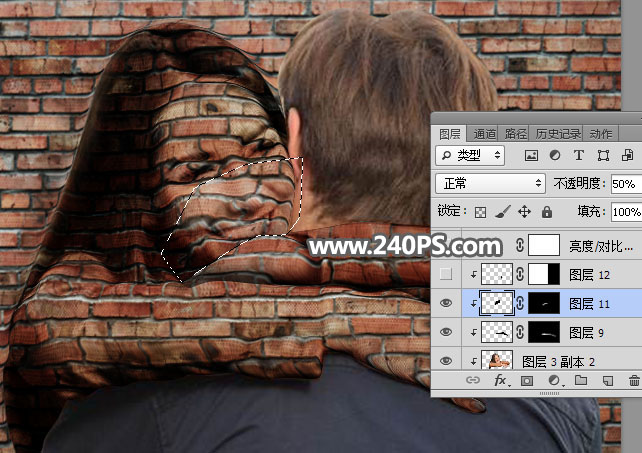Click clipping mask arrow on 图层 9
The height and width of the screenshot is (453, 642).
click(x=473, y=333)
